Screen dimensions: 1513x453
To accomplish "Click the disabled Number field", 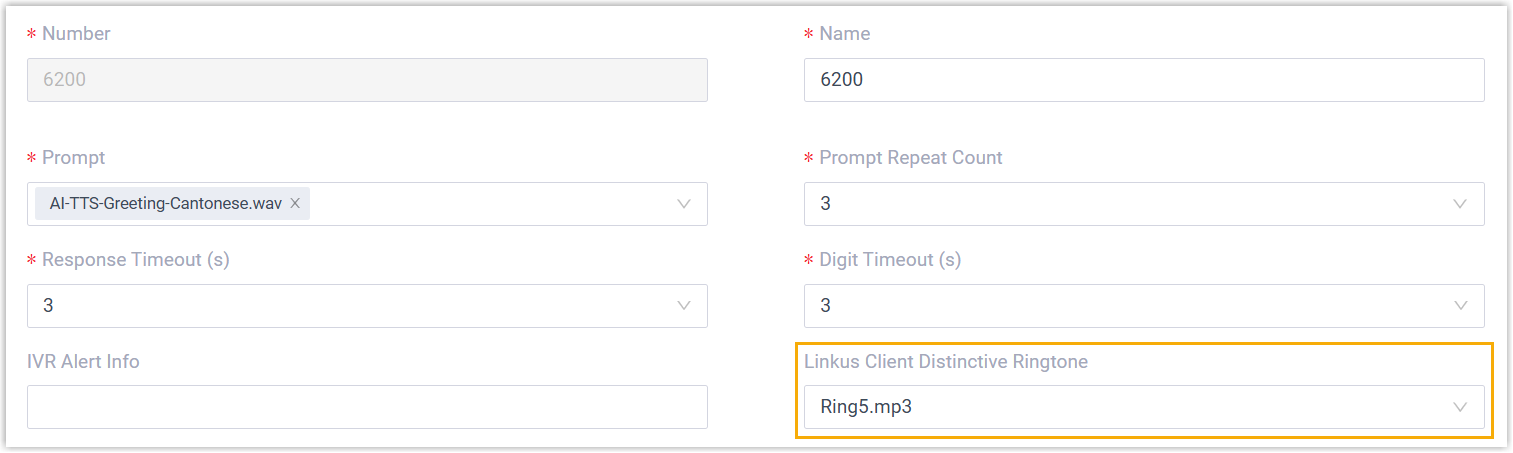I will pyautogui.click(x=366, y=80).
